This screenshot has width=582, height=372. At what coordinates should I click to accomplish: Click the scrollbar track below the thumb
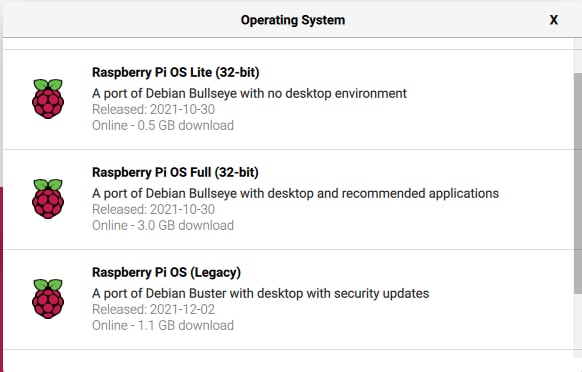click(578, 323)
